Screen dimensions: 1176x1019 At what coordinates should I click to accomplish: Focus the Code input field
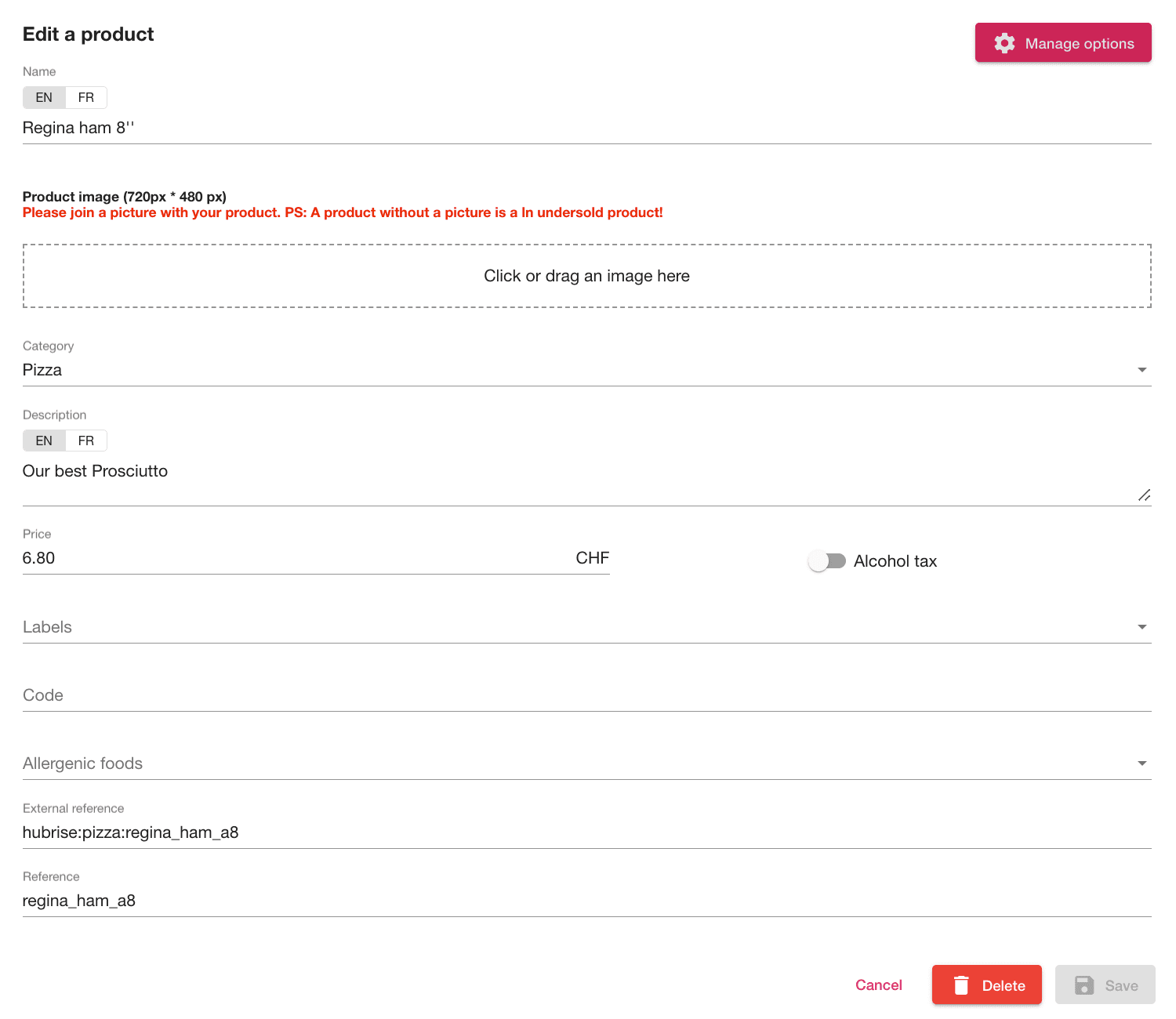[586, 695]
